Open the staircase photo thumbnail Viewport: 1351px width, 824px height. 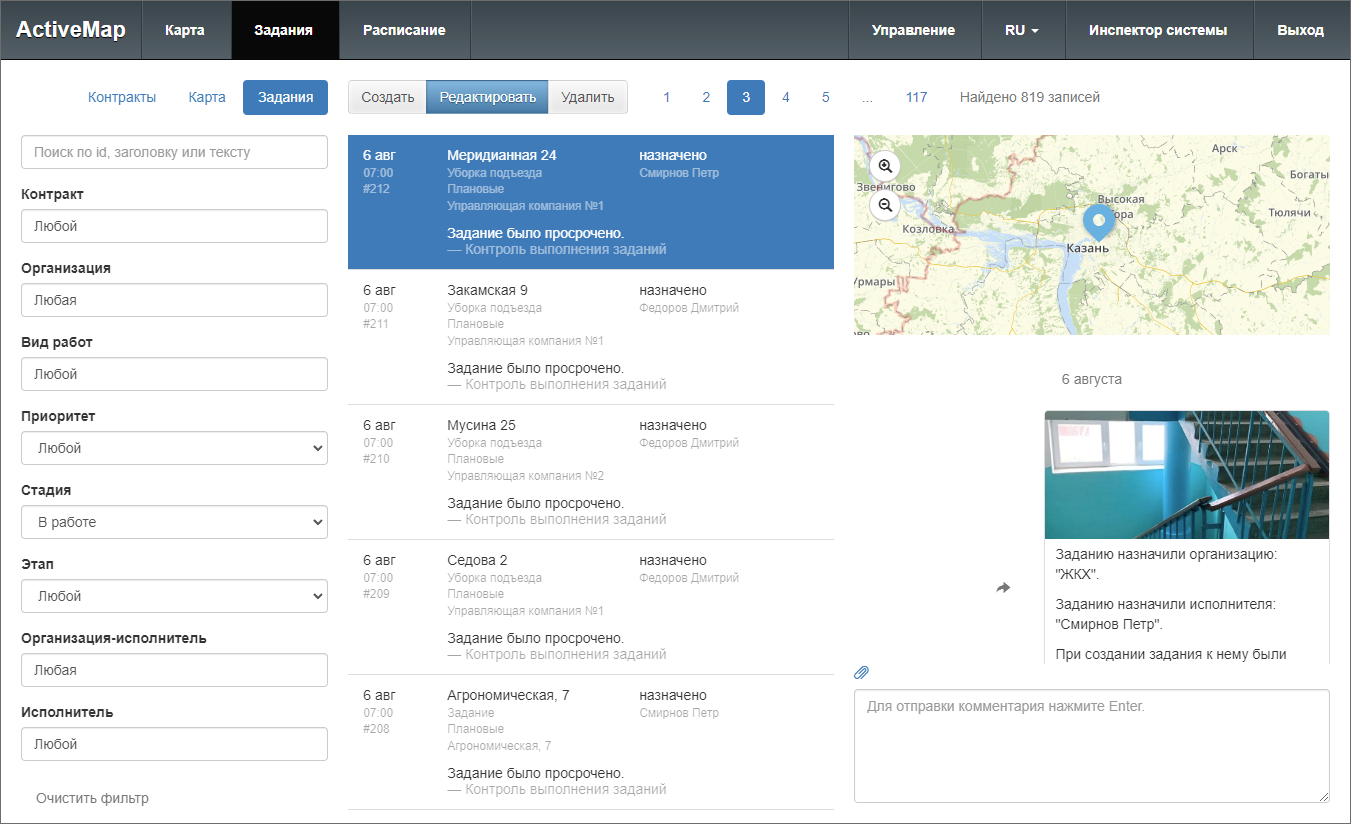(x=1186, y=475)
